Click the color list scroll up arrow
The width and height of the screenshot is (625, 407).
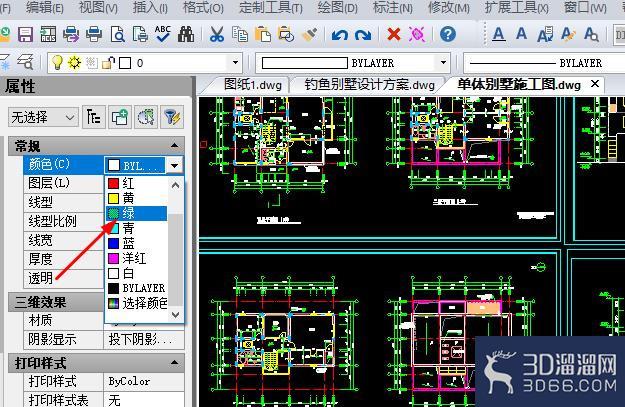point(175,185)
